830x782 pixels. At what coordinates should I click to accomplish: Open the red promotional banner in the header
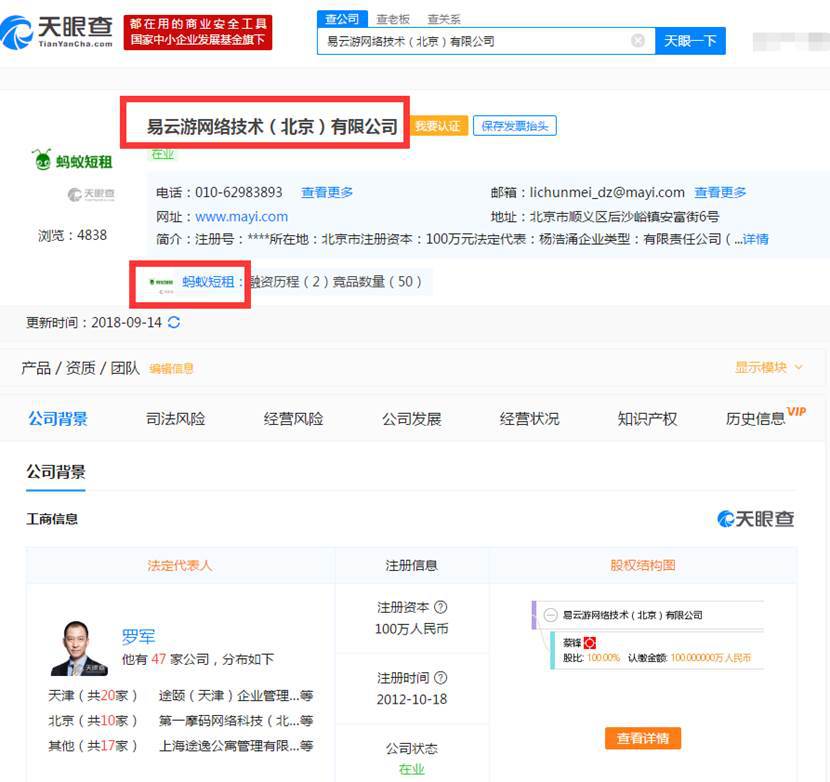pyautogui.click(x=198, y=32)
